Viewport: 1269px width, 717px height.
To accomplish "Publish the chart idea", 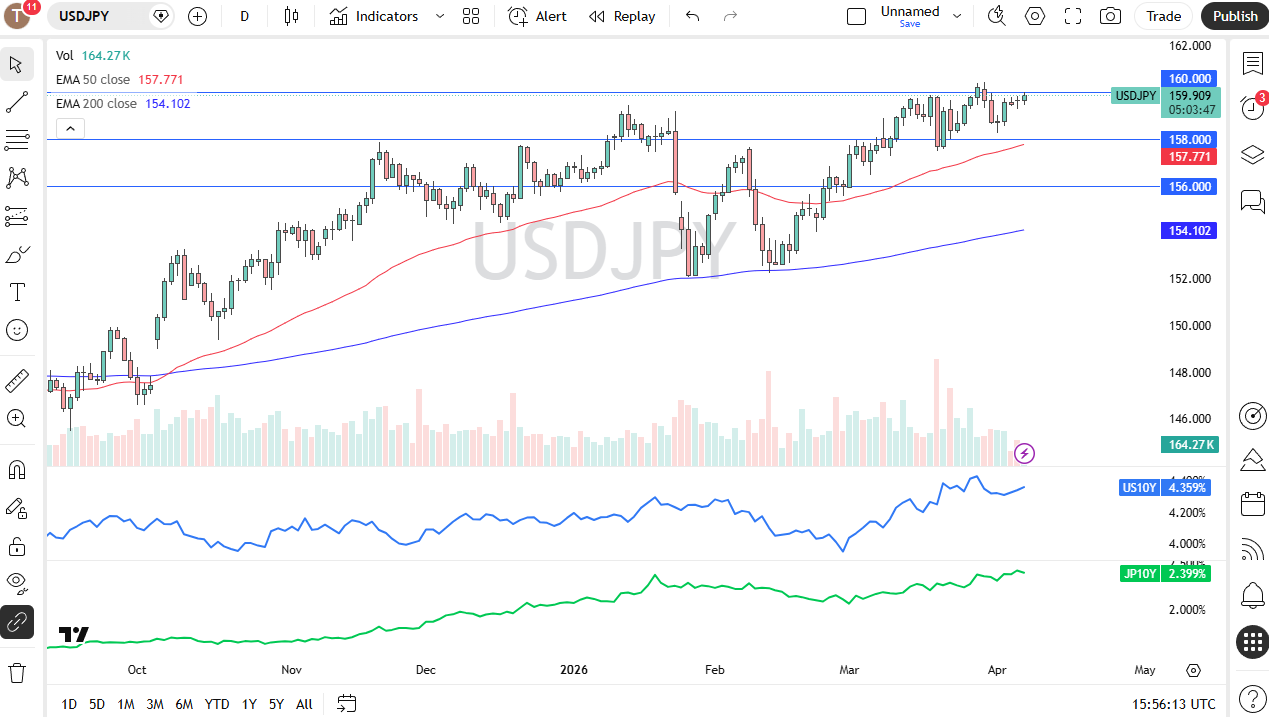I will pos(1235,16).
